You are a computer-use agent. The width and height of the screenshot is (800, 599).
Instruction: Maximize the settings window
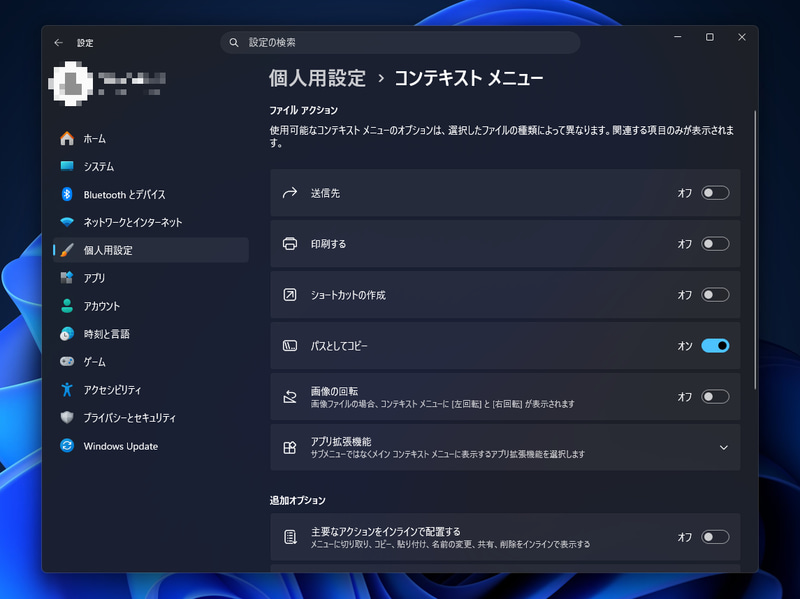click(710, 37)
